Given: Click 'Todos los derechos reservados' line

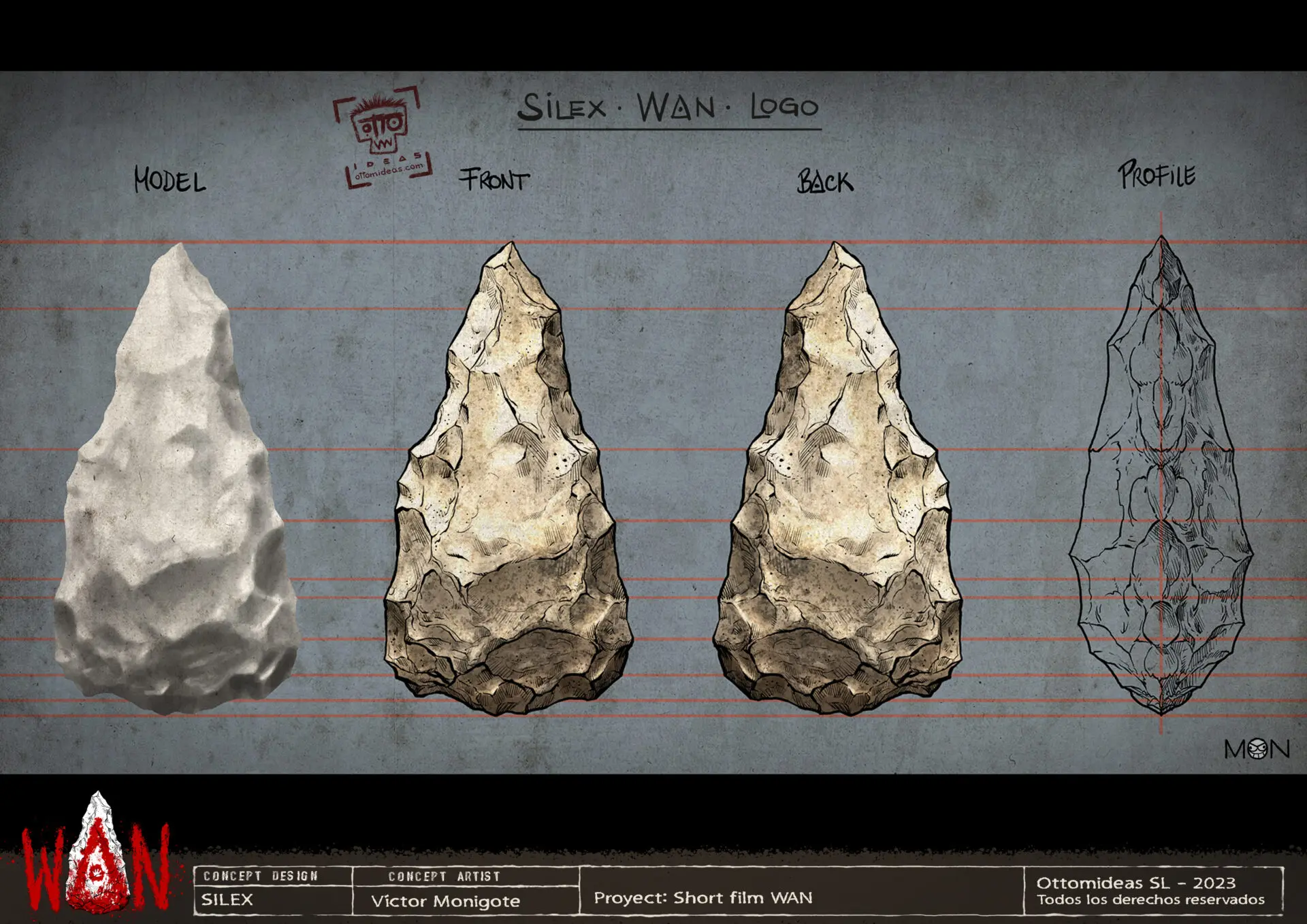Looking at the screenshot, I should pyautogui.click(x=1150, y=900).
